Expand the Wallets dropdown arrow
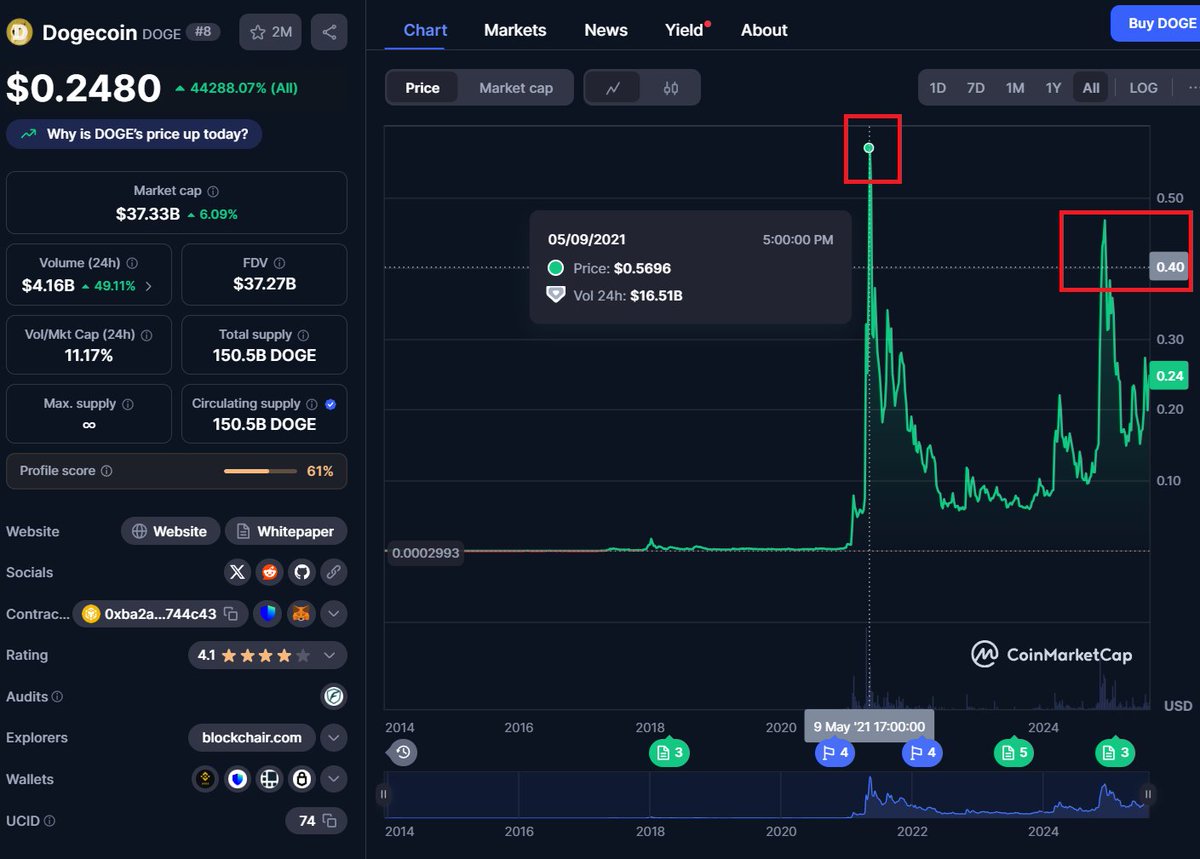The image size is (1200, 859). pyautogui.click(x=334, y=779)
